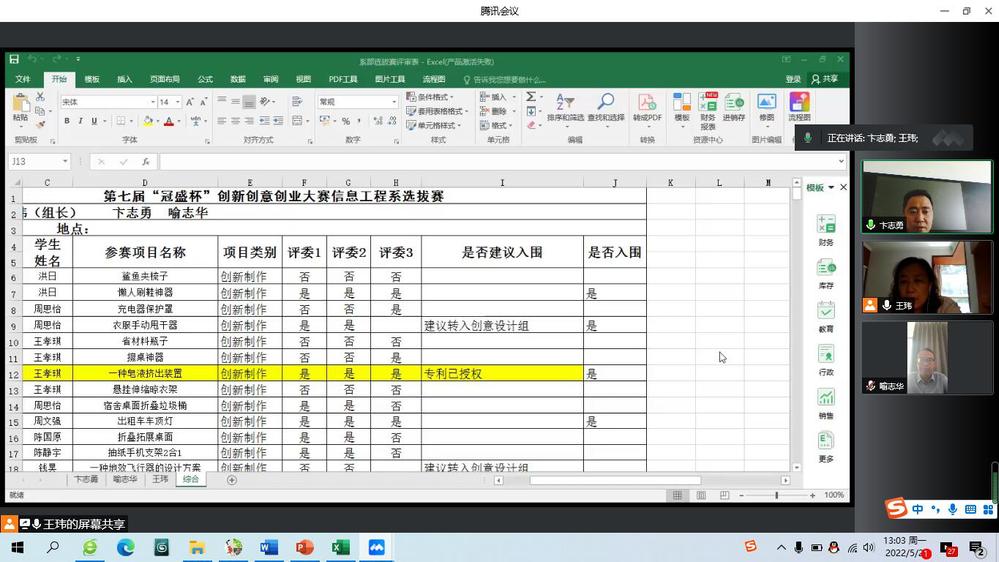This screenshot has height=562, width=999.
Task: Open PowerPoint from the taskbar
Action: [x=305, y=548]
